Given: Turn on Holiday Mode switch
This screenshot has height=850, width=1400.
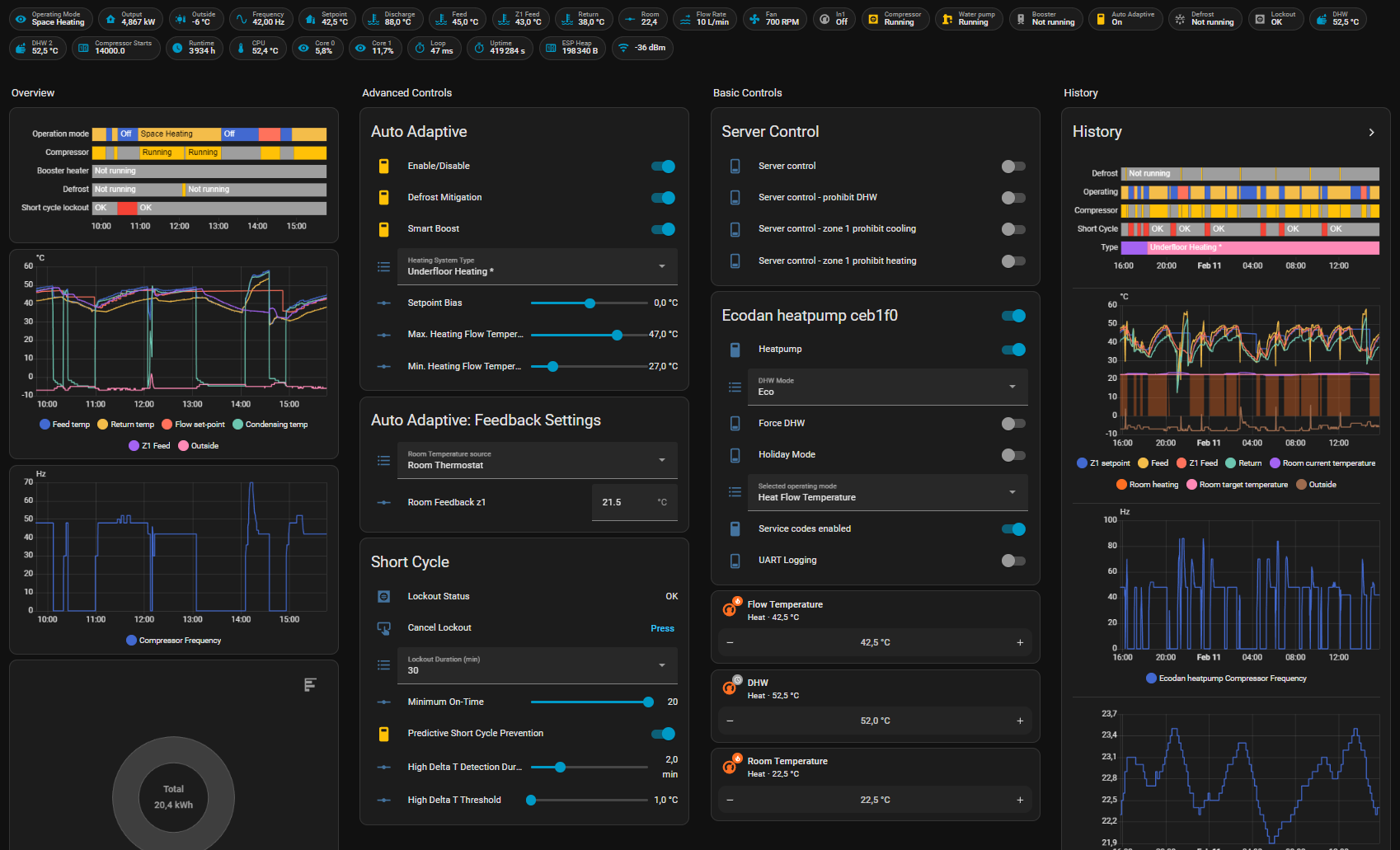Looking at the screenshot, I should (1012, 455).
